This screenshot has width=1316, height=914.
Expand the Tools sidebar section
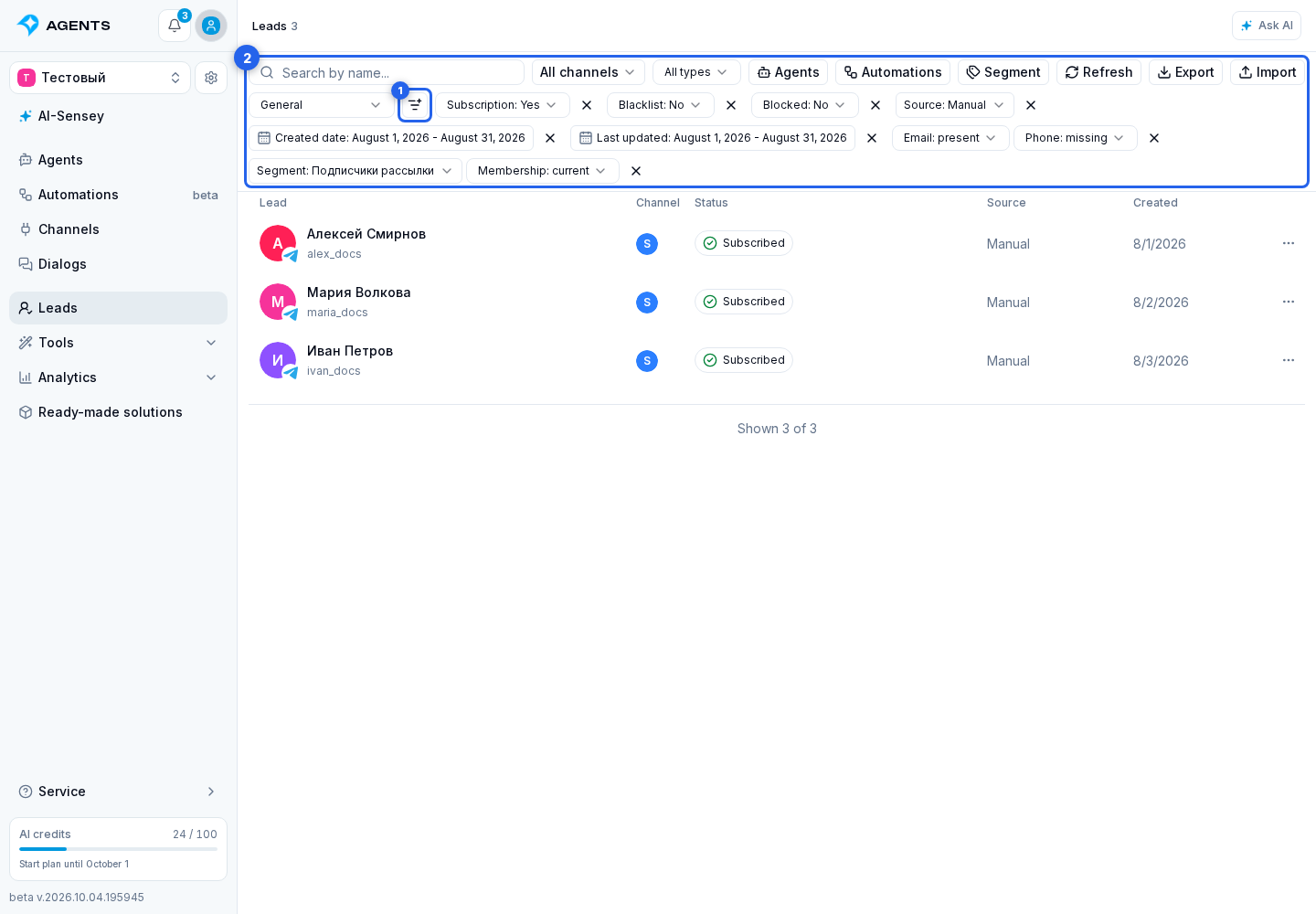tap(119, 343)
